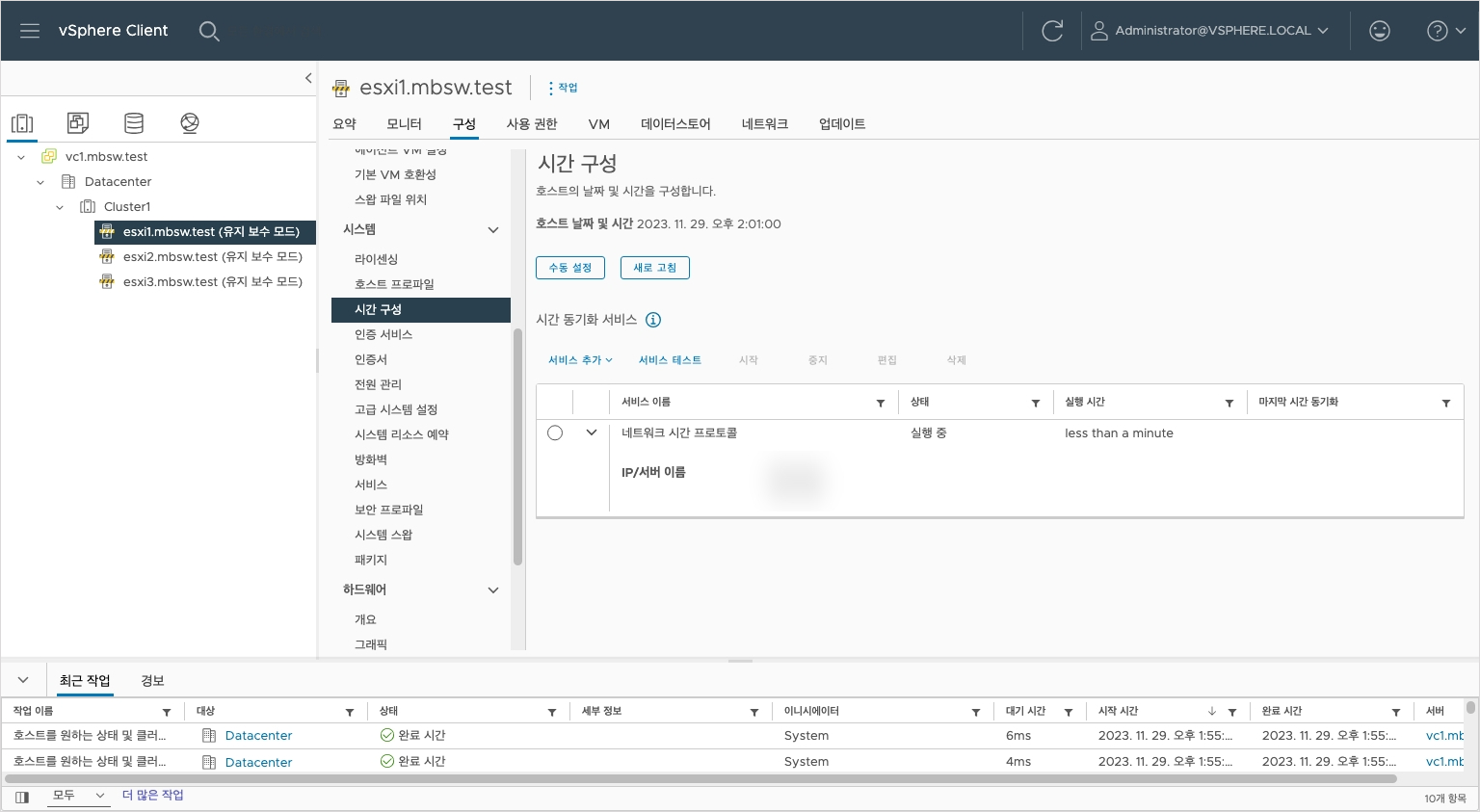Filter the 마지막 시간 동기화 column

[x=1446, y=404]
